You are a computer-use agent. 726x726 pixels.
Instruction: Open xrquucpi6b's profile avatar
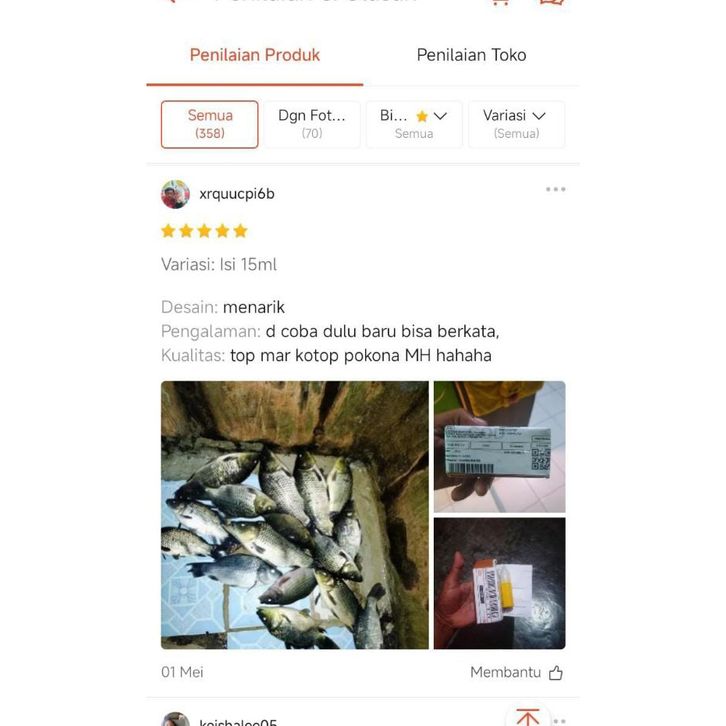(175, 194)
